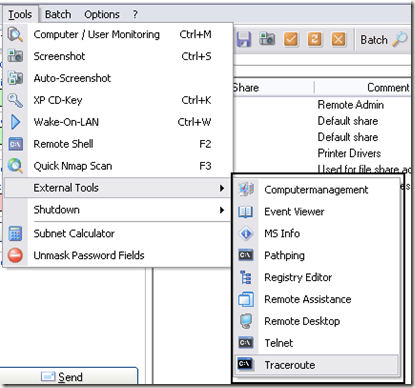Click the Screenshot camera icon in Tools menu
415x388 pixels.
coord(15,56)
